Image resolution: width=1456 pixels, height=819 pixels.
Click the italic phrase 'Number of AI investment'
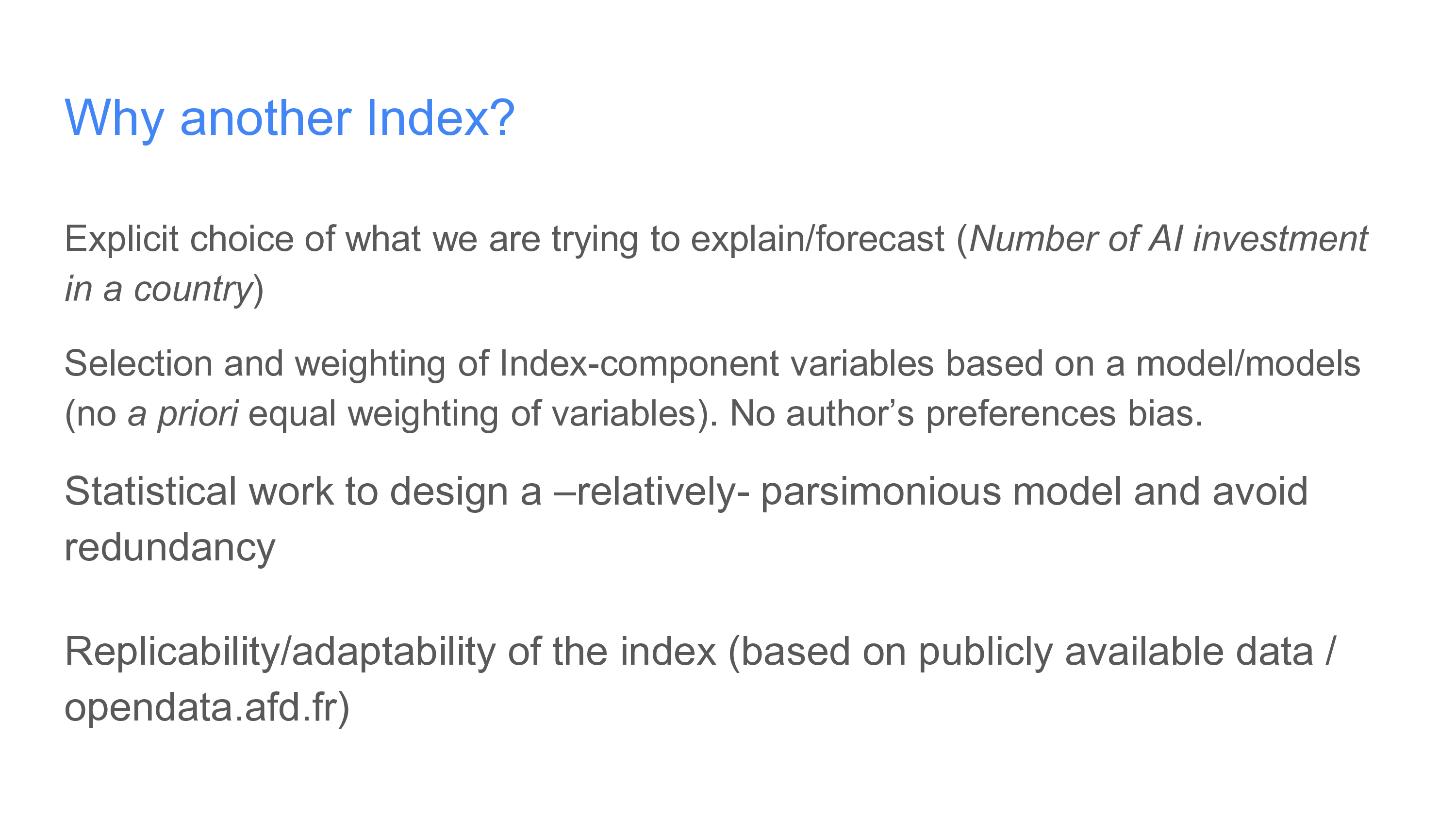coord(1169,239)
